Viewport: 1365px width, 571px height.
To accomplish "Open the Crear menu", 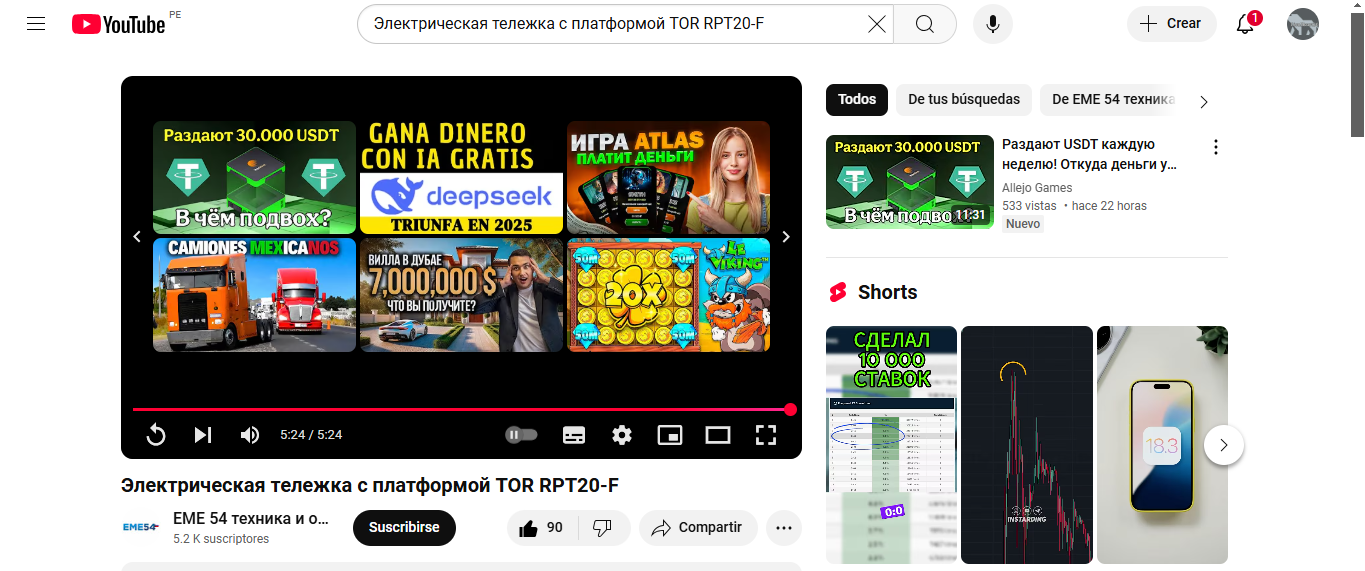I will pos(1171,24).
